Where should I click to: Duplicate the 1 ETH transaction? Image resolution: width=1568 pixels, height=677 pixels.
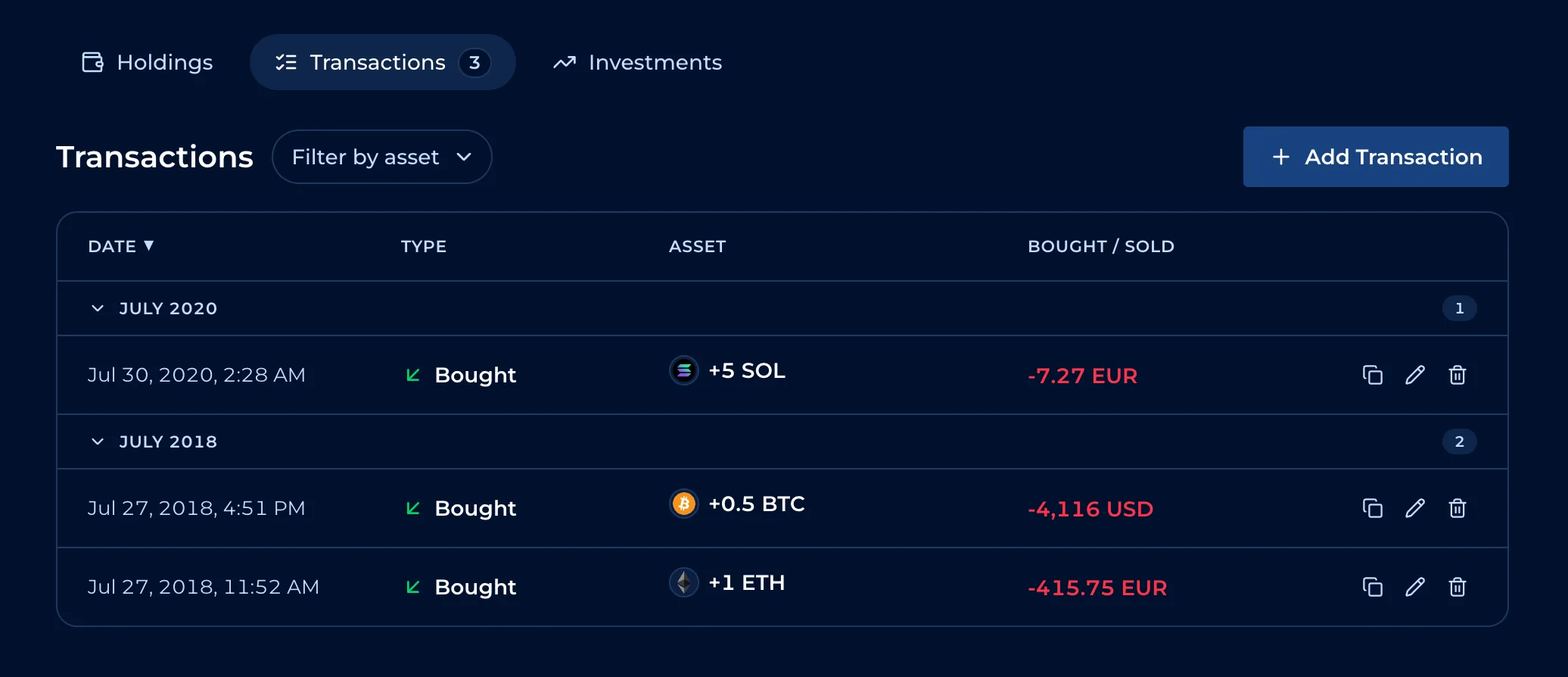[1372, 587]
